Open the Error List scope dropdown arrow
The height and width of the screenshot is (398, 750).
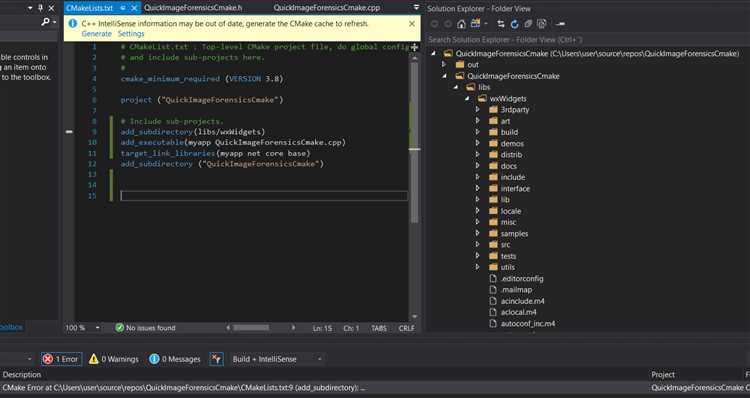click(30, 359)
